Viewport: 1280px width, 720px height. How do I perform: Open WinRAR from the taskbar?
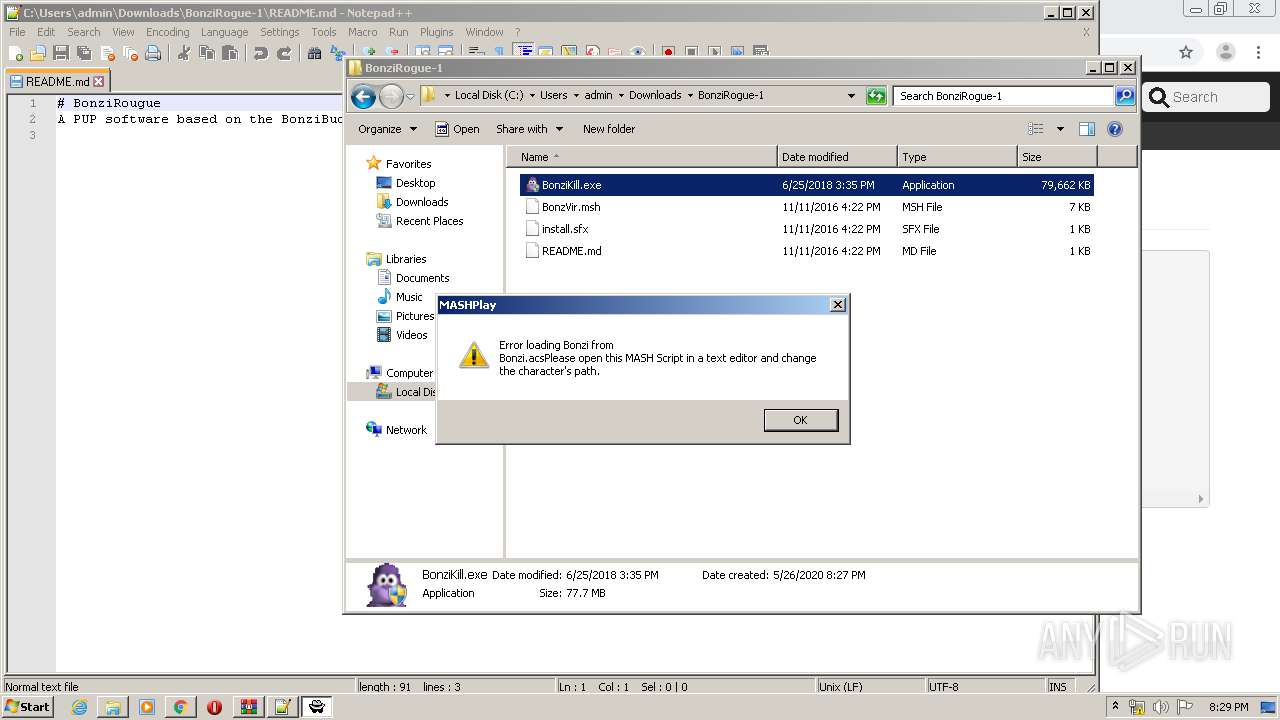(x=248, y=707)
